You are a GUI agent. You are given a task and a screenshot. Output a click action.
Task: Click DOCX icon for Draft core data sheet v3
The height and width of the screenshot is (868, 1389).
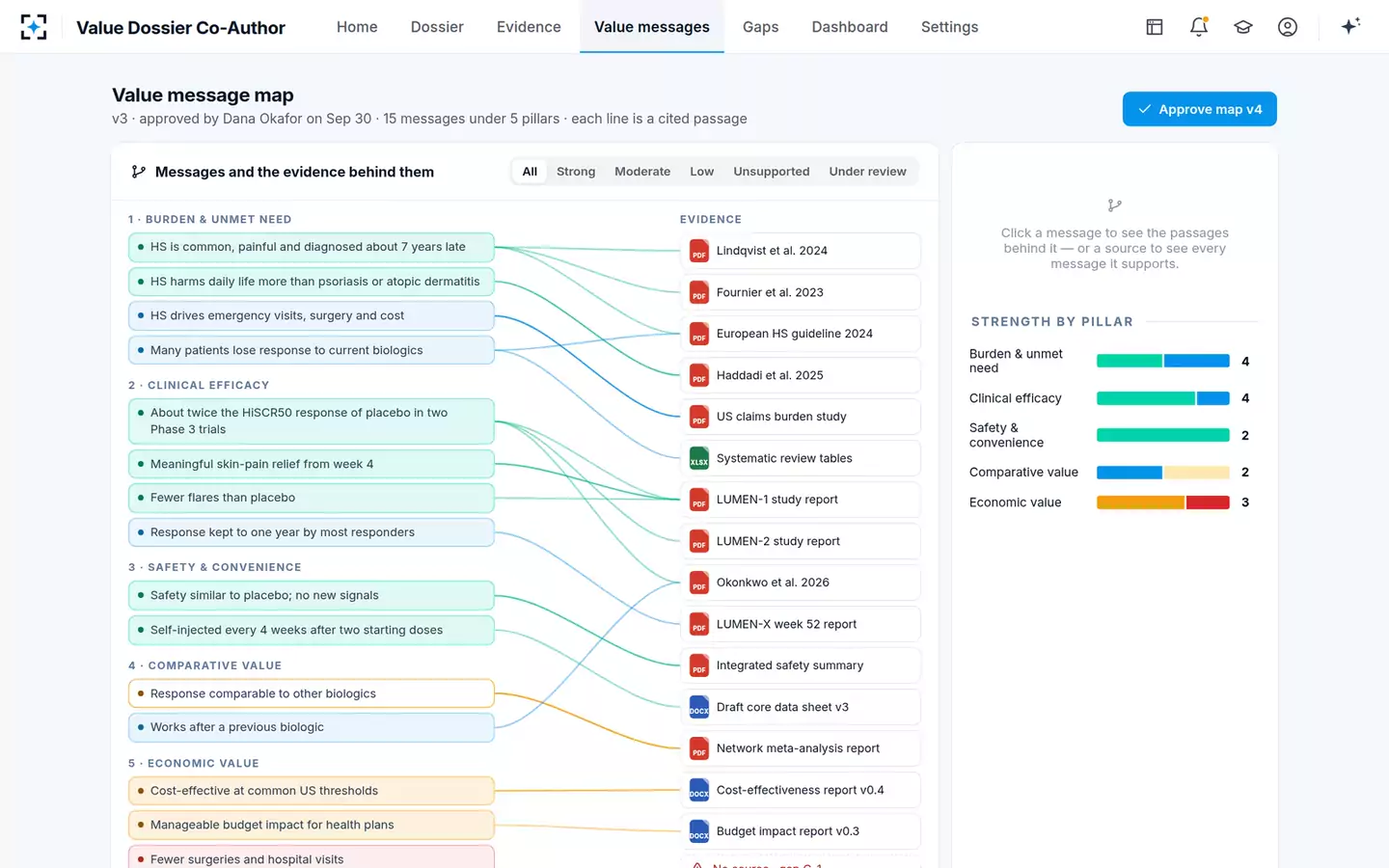(699, 707)
